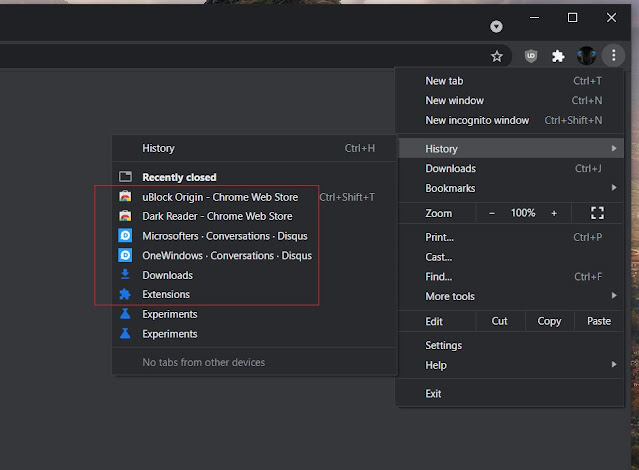Reopen Microsofters Conversations Disqus tab

pyautogui.click(x=254, y=236)
